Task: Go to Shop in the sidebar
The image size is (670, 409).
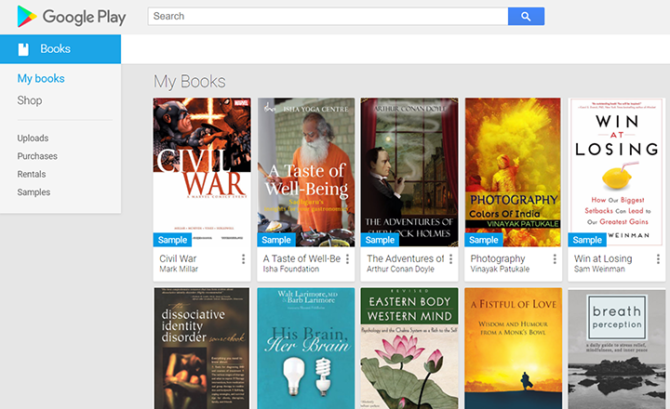Action: (x=29, y=100)
